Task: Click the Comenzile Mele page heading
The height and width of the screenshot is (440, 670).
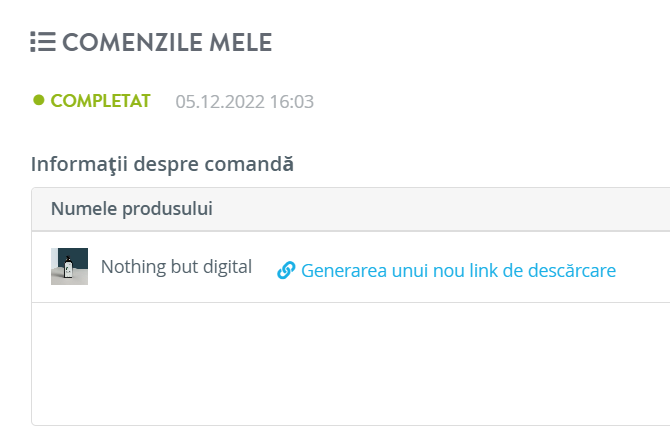Action: tap(167, 42)
